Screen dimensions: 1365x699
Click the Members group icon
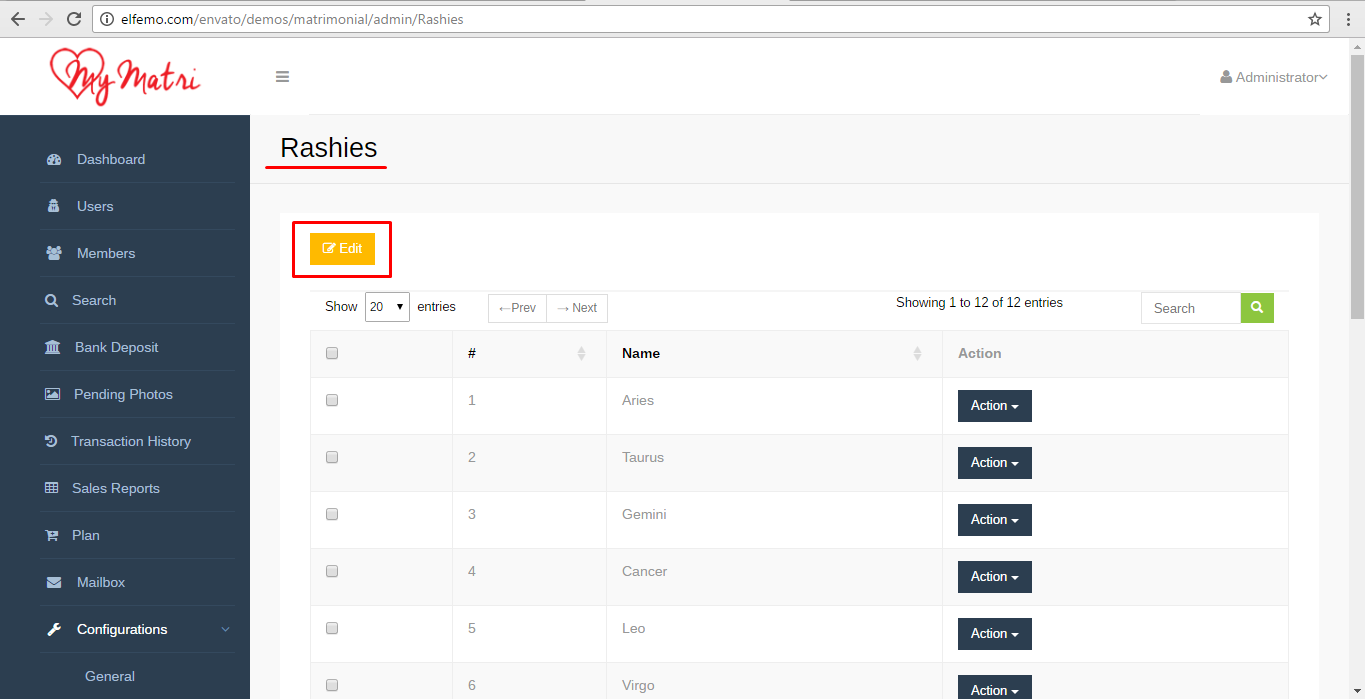click(54, 254)
